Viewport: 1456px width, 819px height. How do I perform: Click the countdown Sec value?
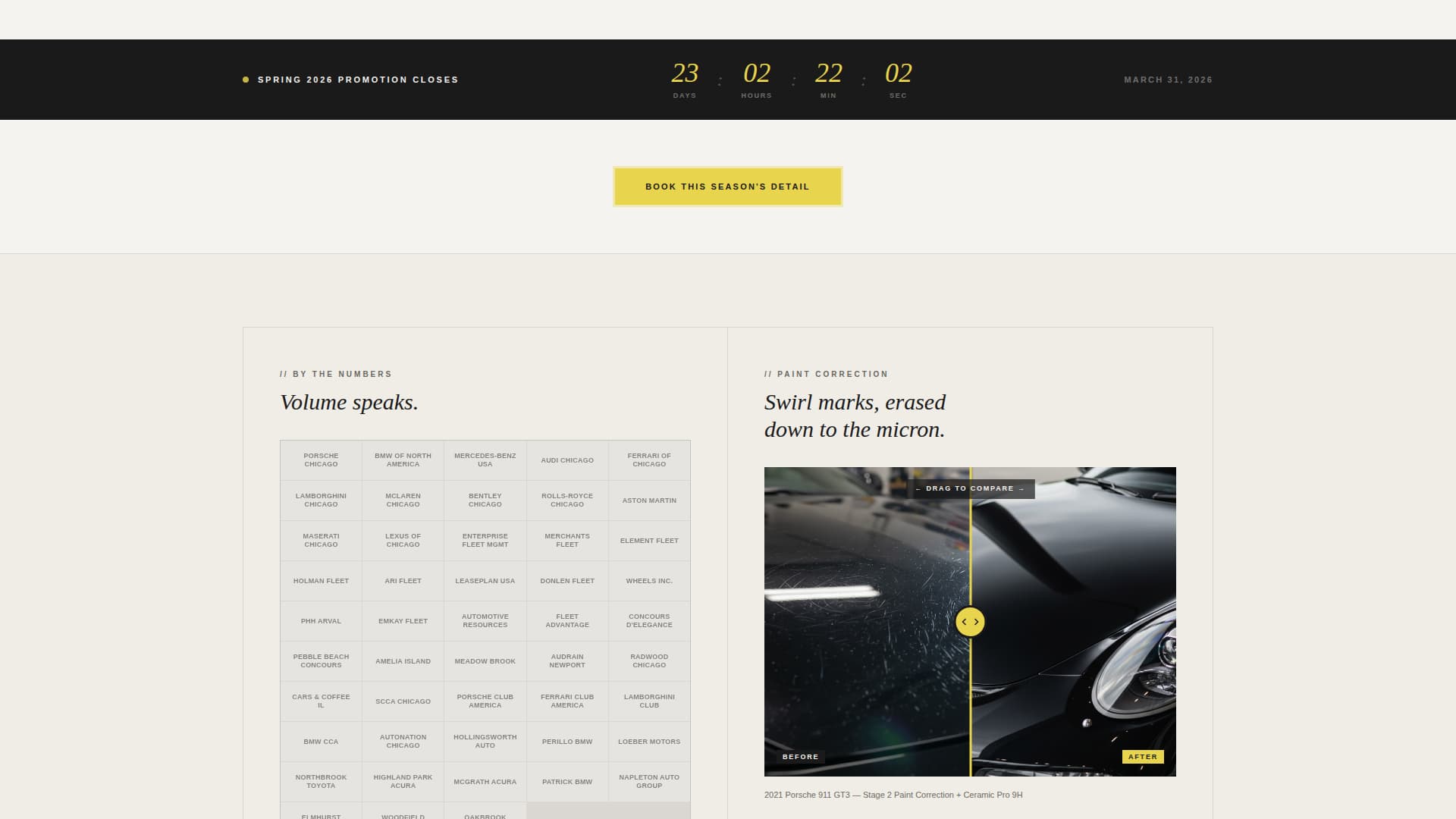click(x=899, y=73)
